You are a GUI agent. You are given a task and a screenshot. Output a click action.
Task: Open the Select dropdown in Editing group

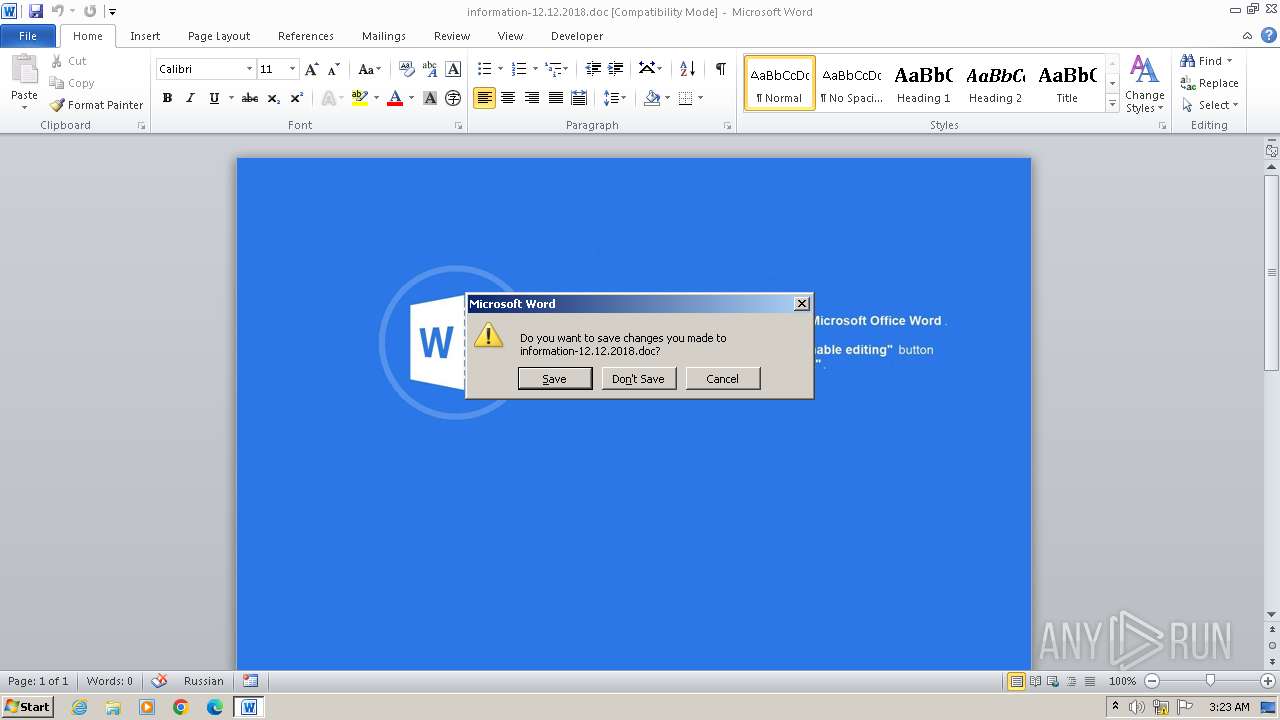pos(1210,105)
